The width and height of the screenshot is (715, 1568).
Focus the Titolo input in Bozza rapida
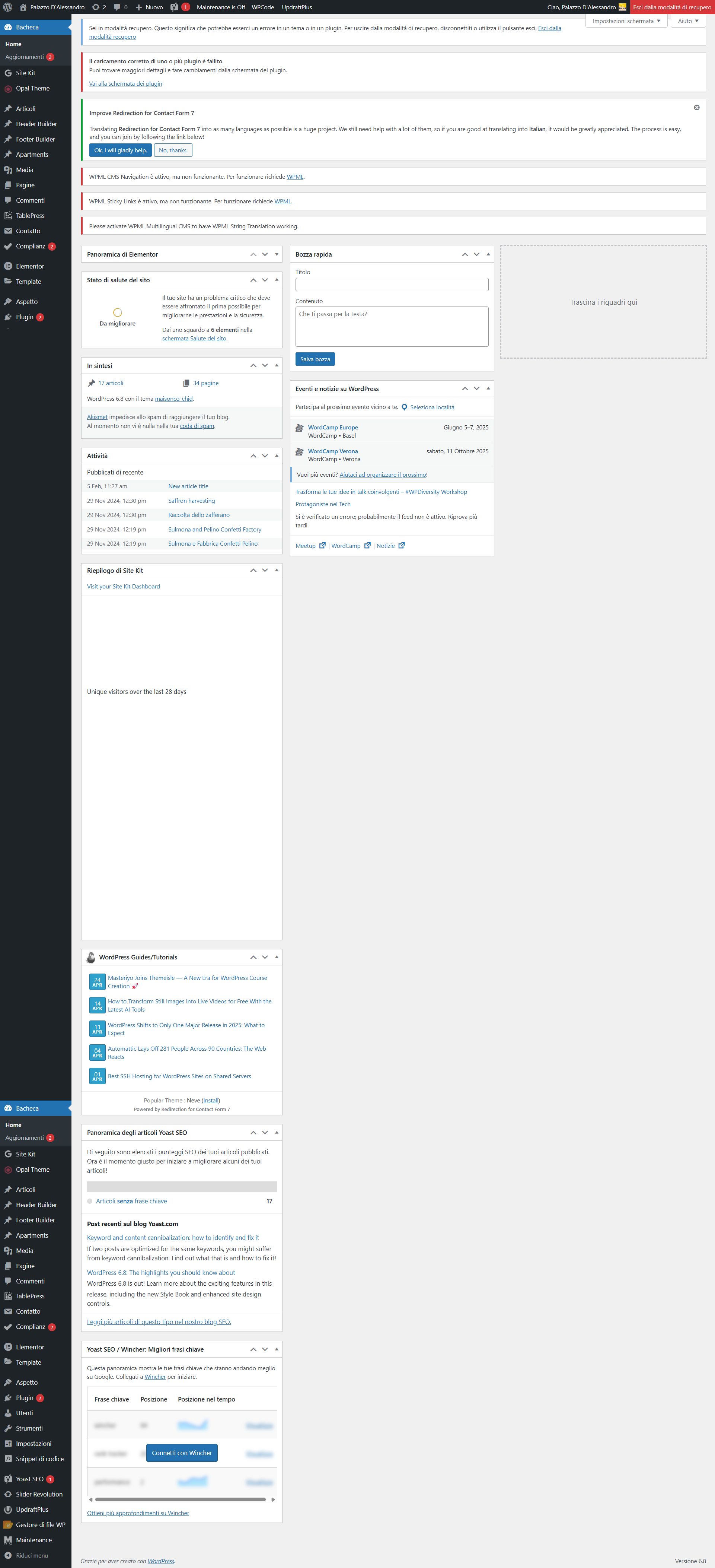(x=392, y=284)
